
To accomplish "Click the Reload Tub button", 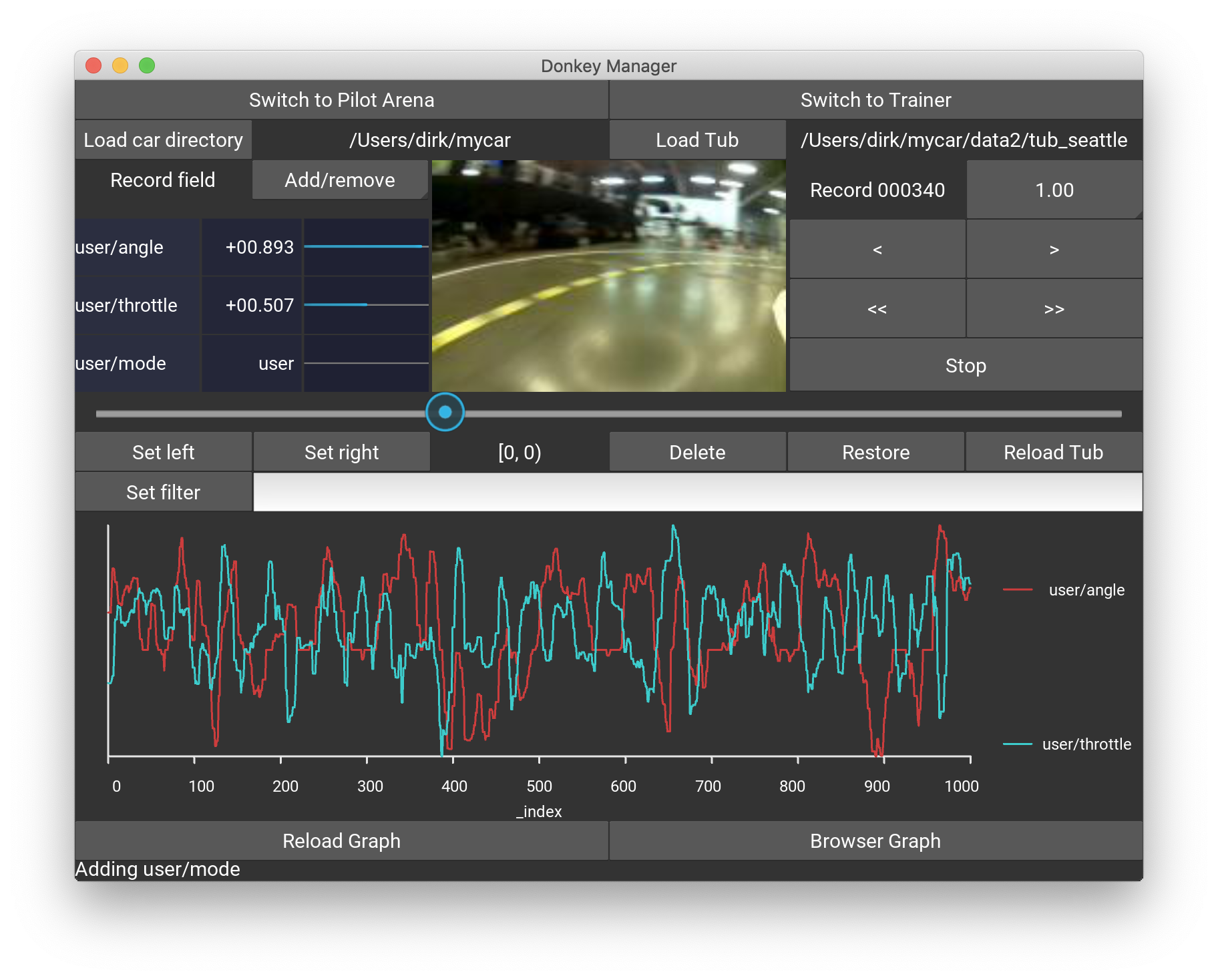I will tap(1054, 452).
